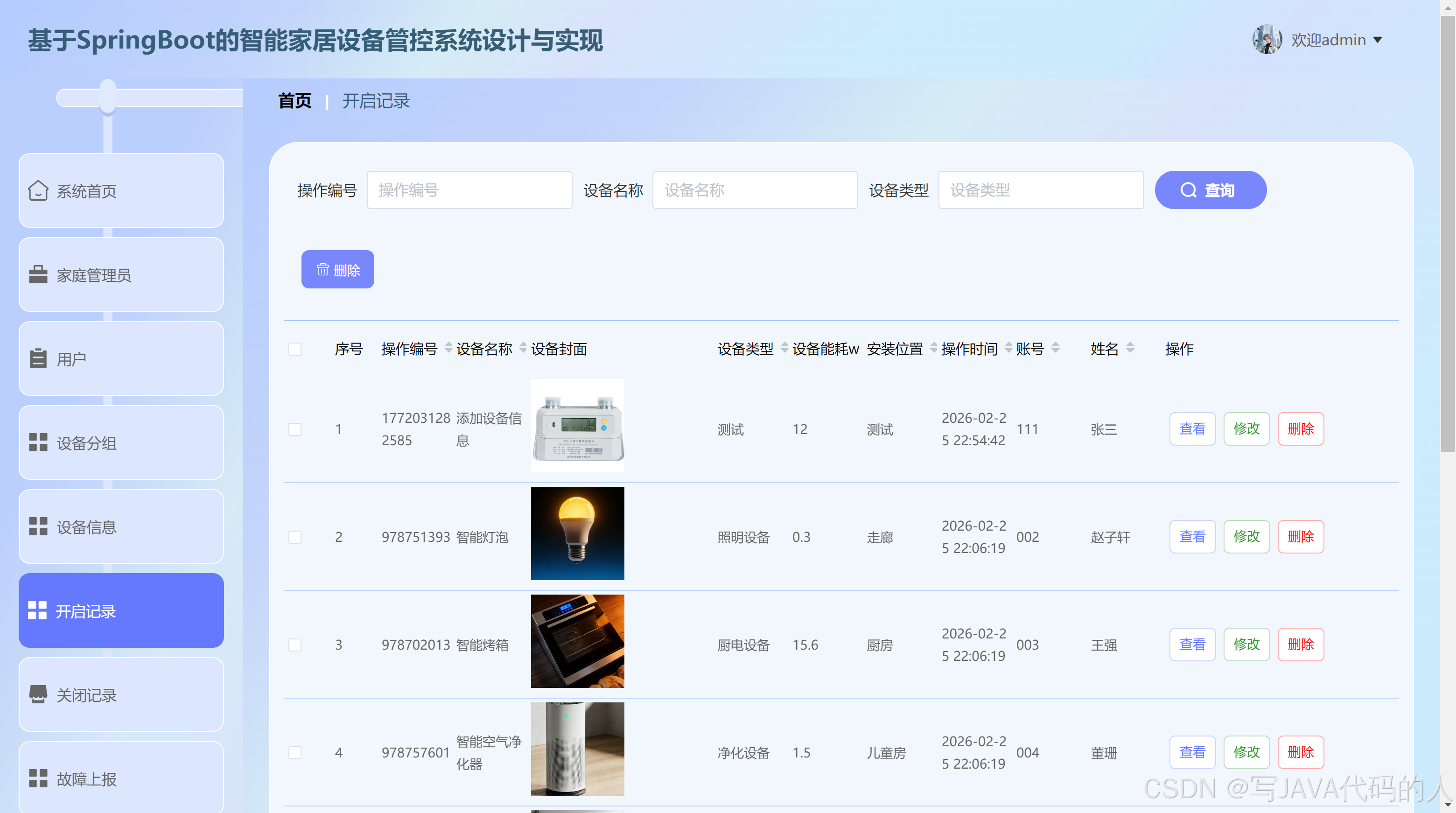
Task: Click the 儿童房 location cell
Action: [886, 753]
